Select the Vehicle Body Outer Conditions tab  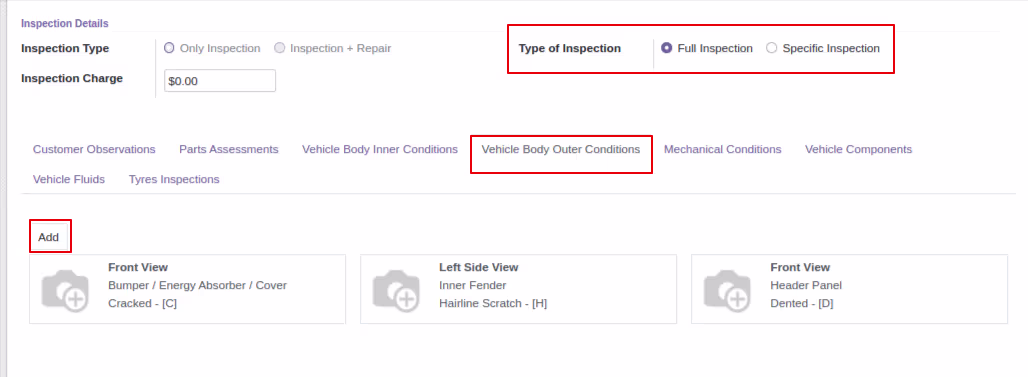coord(561,149)
